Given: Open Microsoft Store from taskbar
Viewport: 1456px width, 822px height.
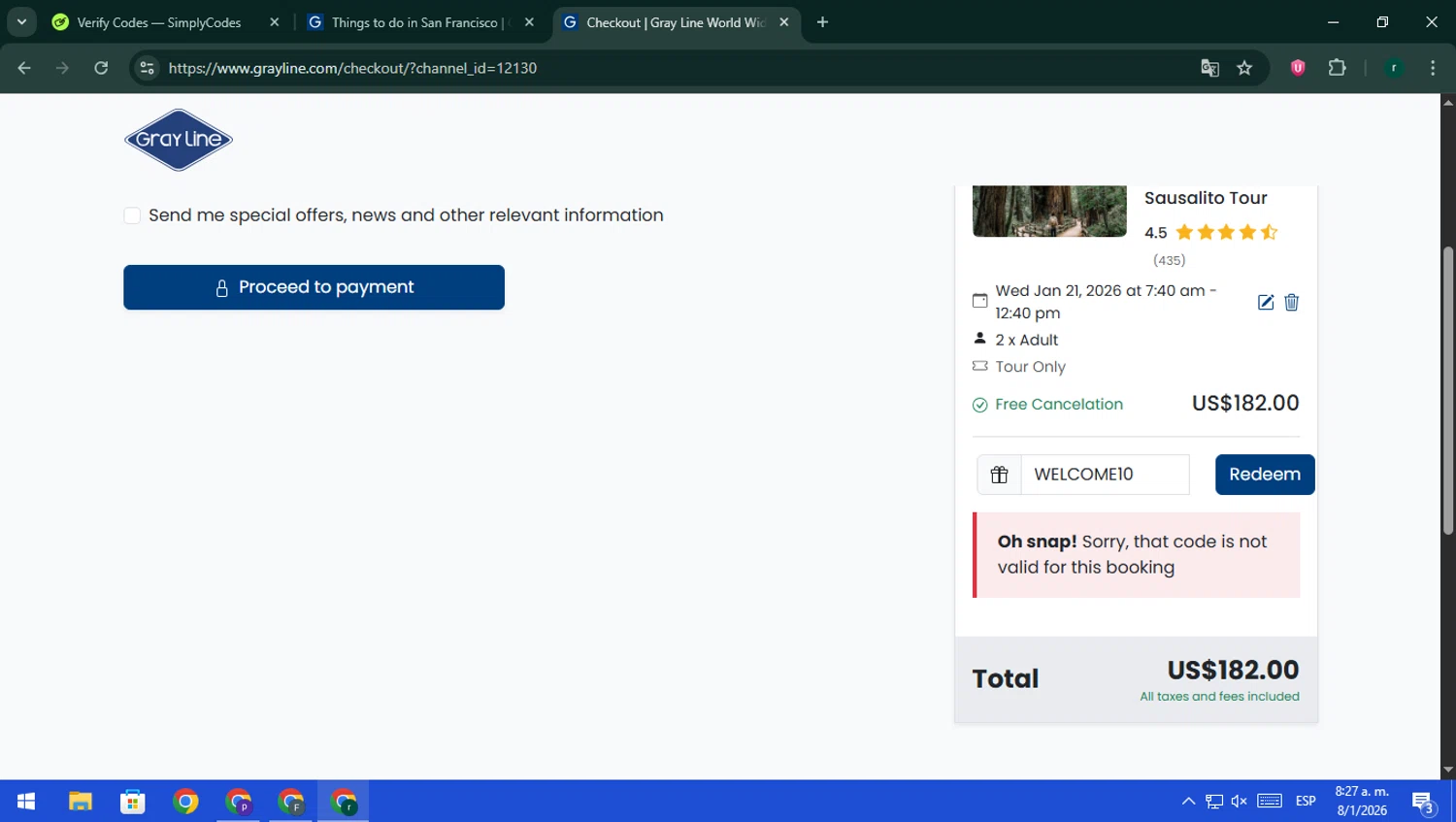Looking at the screenshot, I should click(x=133, y=801).
